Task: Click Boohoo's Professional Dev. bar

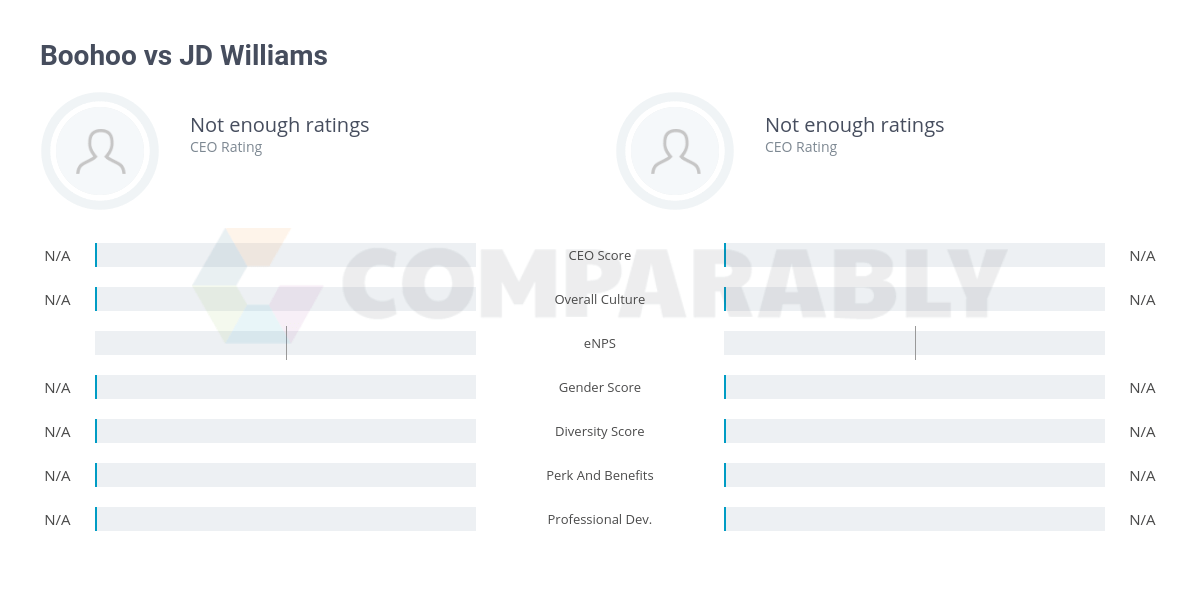Action: 286,519
